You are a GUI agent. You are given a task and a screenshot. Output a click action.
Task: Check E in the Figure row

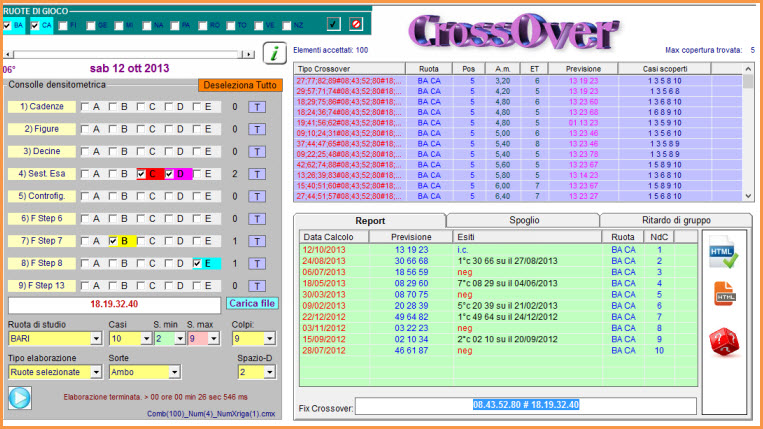point(197,129)
